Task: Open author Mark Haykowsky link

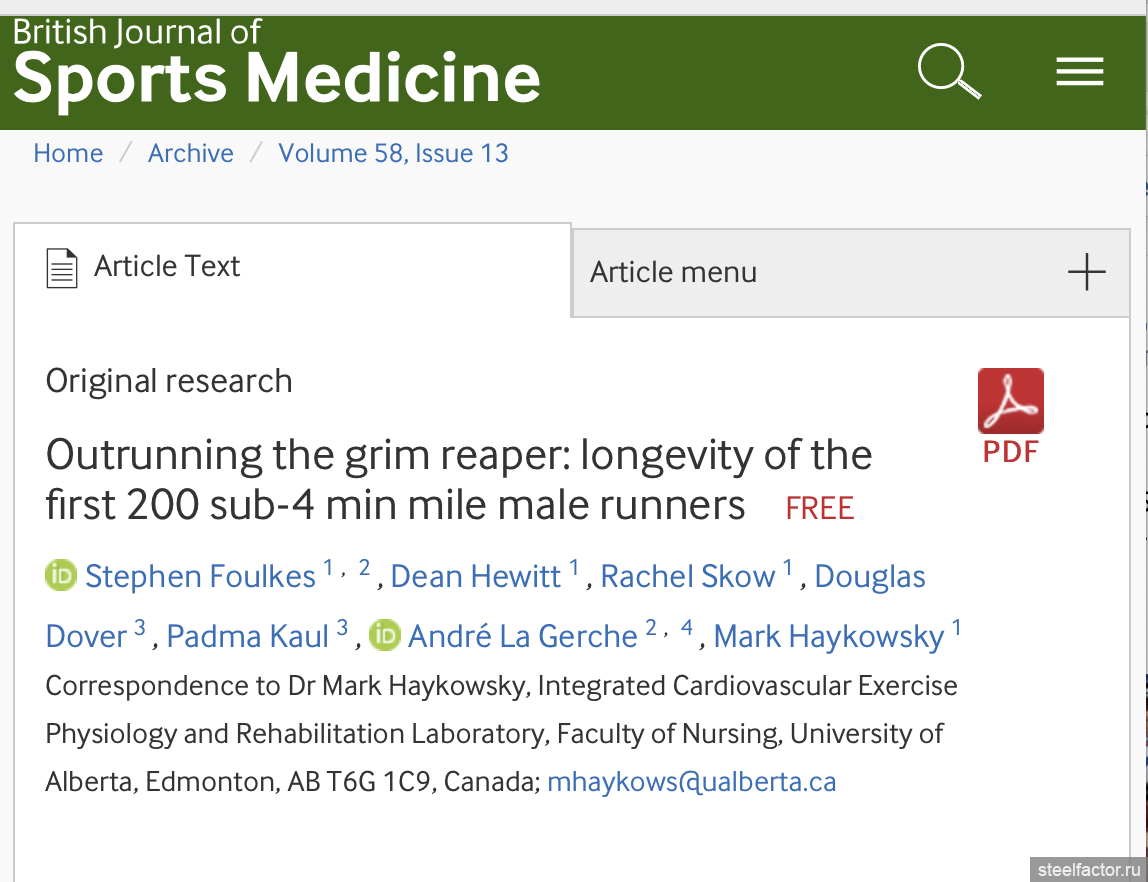Action: [x=829, y=636]
